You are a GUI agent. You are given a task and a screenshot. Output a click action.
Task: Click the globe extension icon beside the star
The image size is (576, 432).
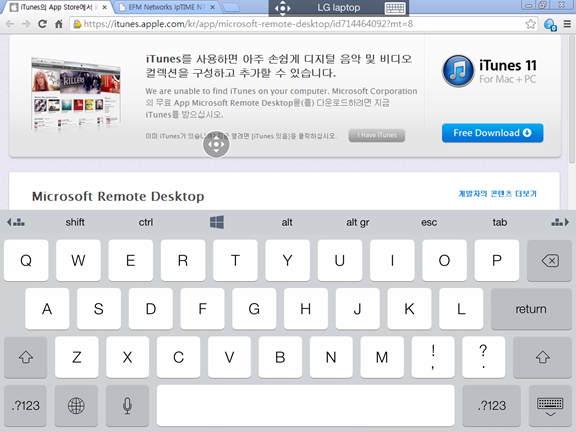(x=550, y=25)
